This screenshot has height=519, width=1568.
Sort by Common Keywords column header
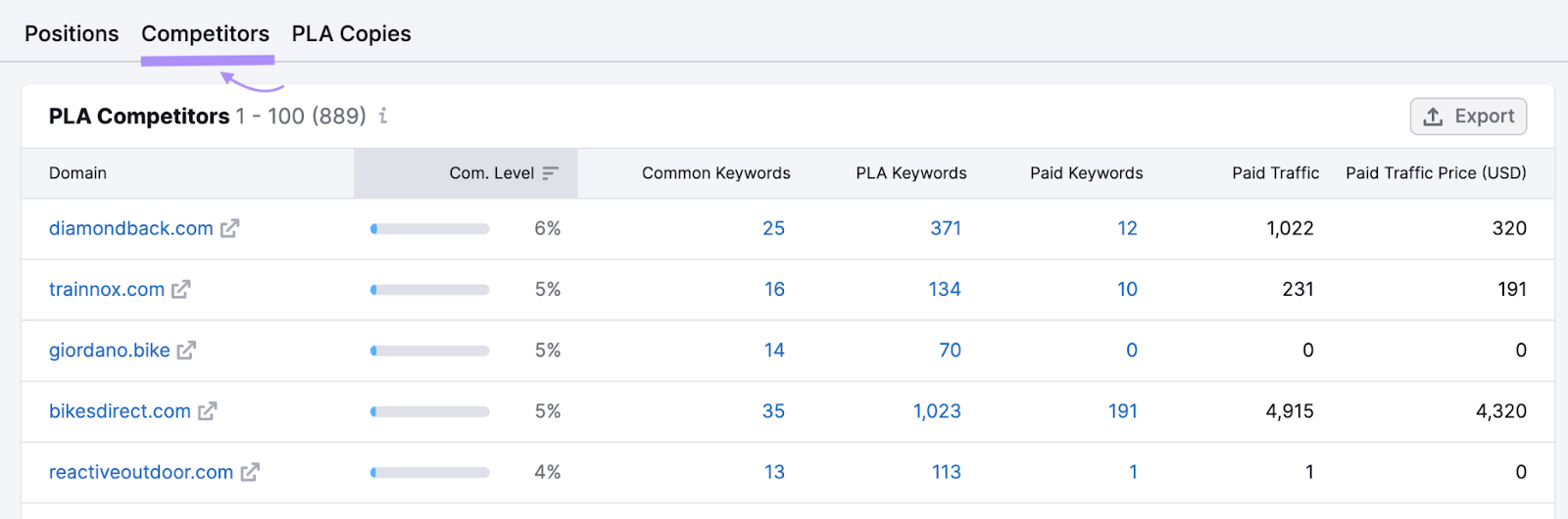(x=715, y=173)
